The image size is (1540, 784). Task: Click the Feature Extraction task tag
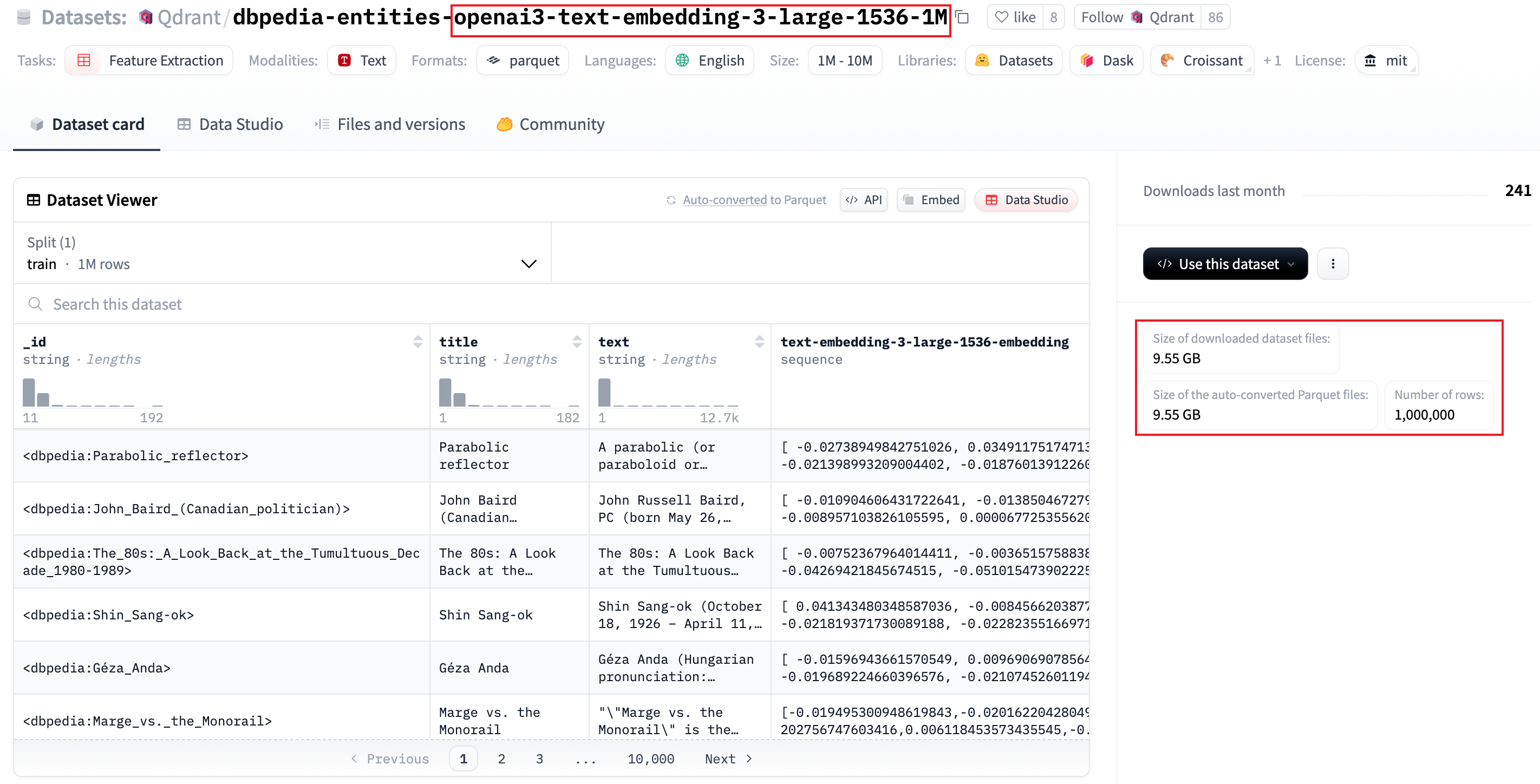coord(149,60)
